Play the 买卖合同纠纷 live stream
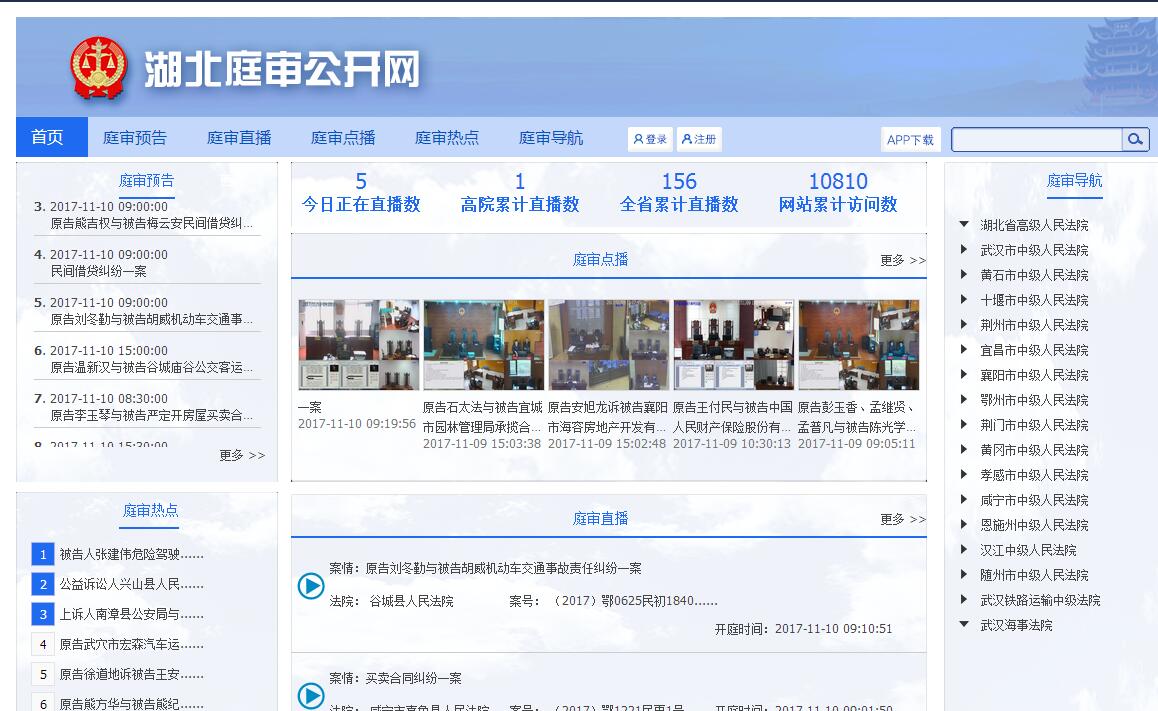 click(311, 695)
